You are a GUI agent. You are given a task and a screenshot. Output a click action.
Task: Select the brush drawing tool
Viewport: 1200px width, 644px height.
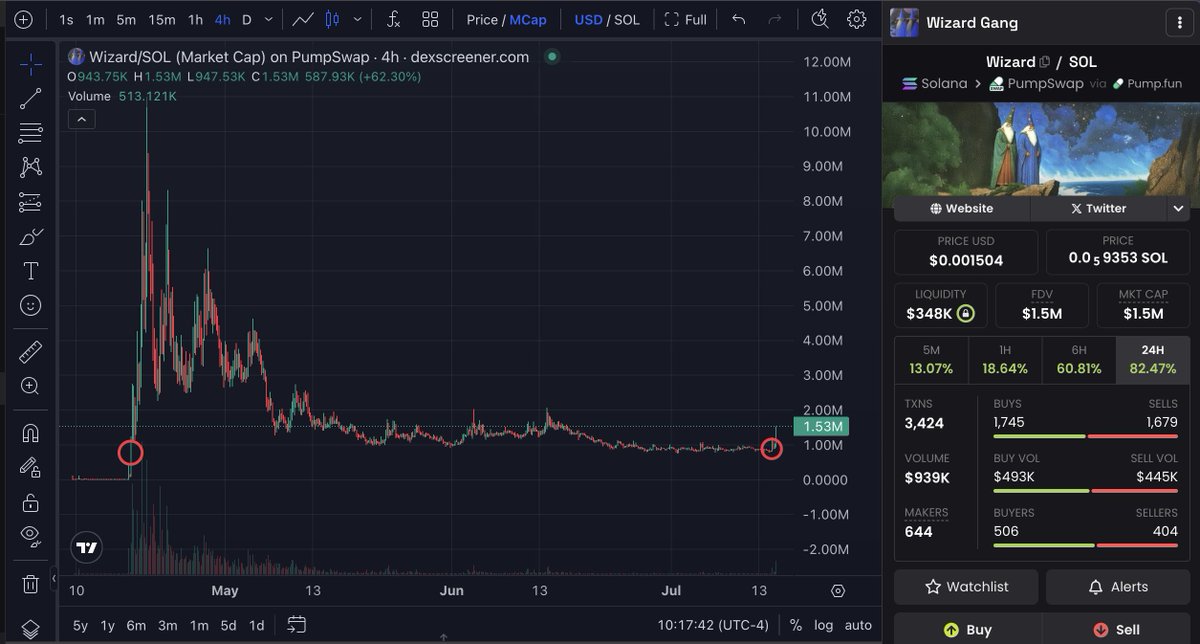31,237
